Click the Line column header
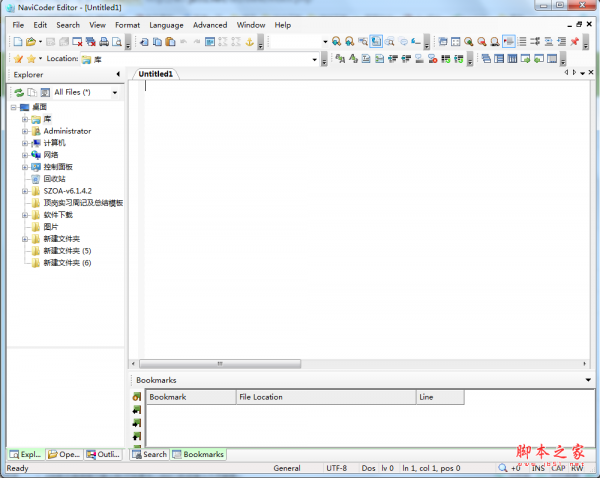Viewport: 600px width, 478px height. pos(440,397)
